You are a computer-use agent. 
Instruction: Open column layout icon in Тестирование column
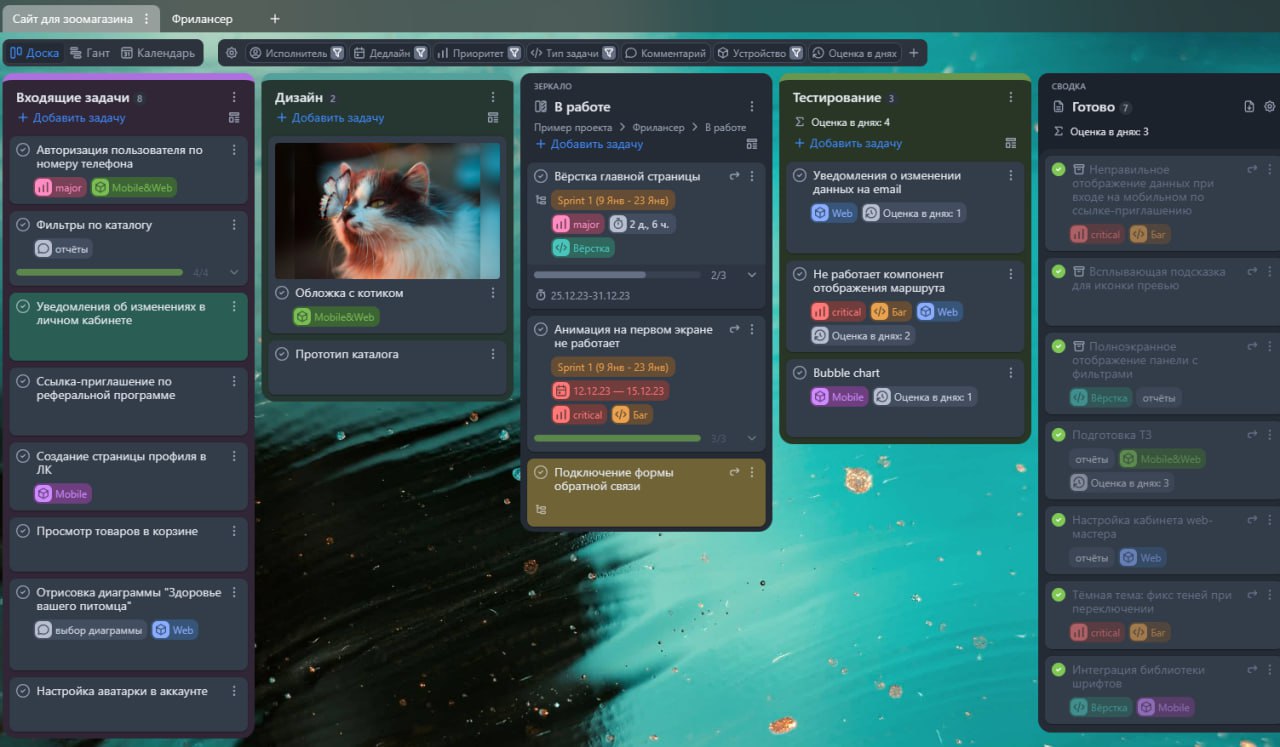1011,143
